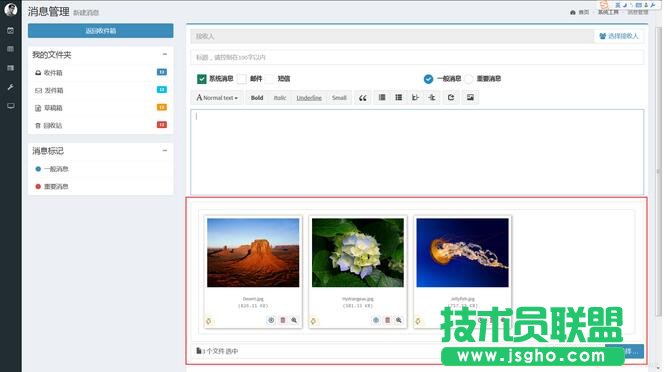Open the calendar icon in dark sidebar

[11, 31]
